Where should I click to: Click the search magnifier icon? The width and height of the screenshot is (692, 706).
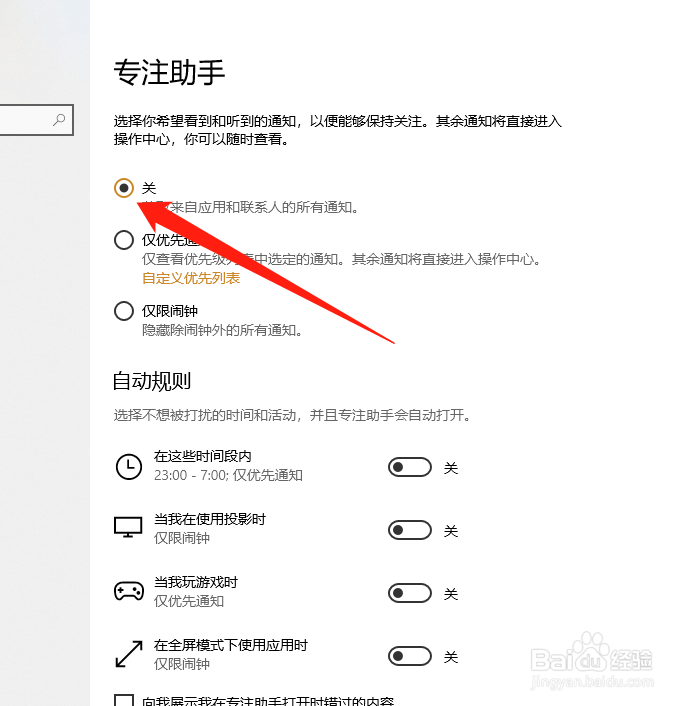(x=59, y=120)
